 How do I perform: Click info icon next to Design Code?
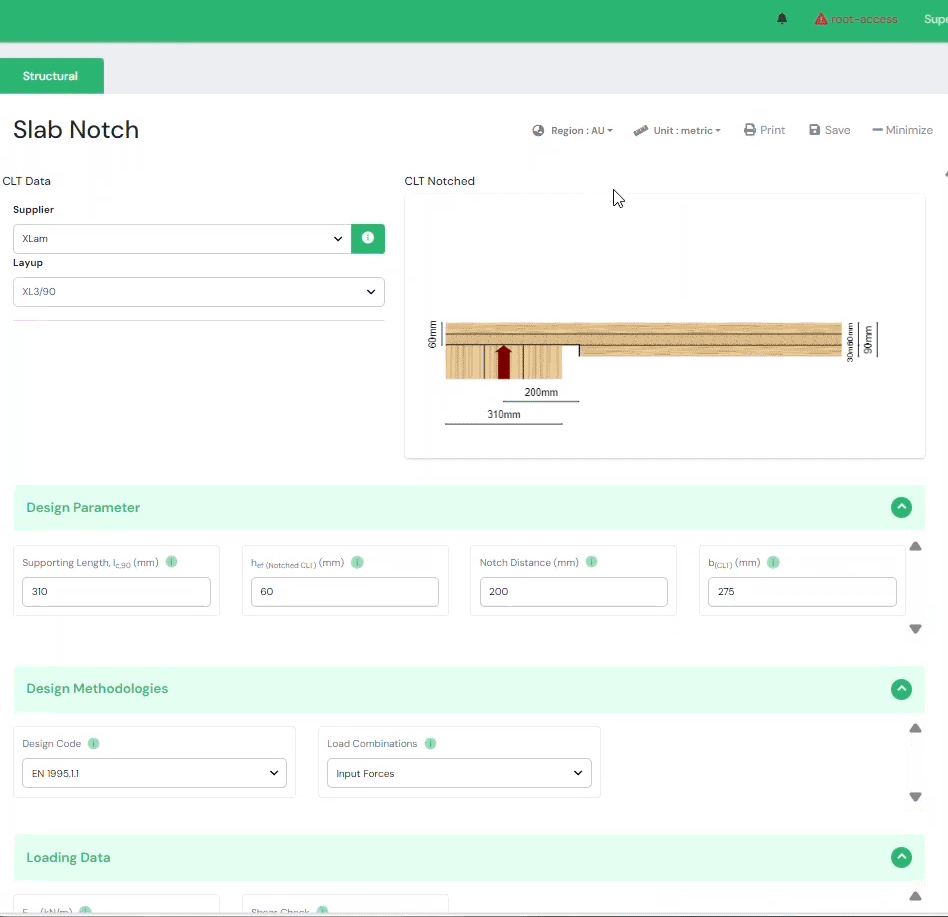pyautogui.click(x=93, y=744)
